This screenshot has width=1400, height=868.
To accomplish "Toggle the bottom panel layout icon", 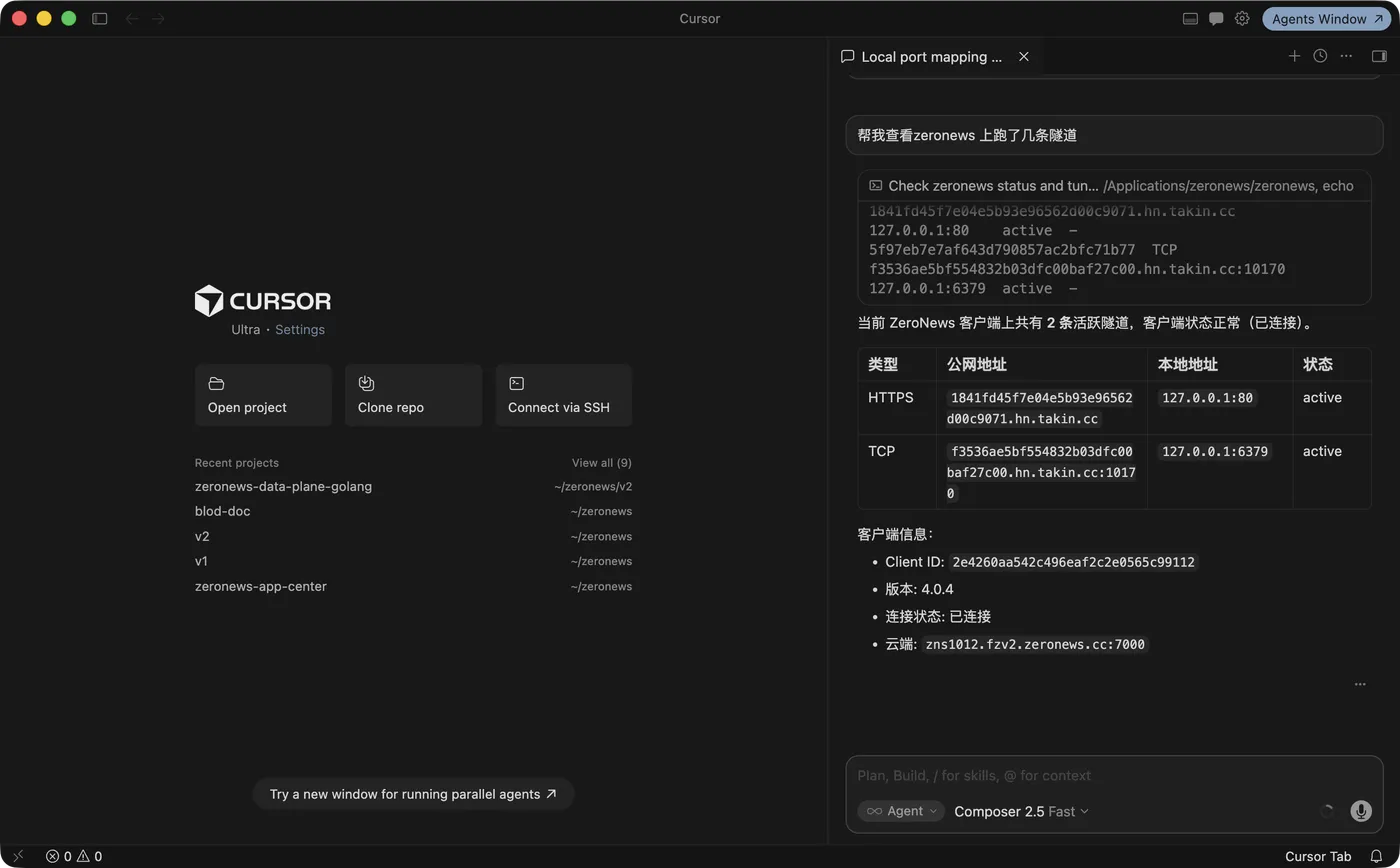I will point(1190,18).
